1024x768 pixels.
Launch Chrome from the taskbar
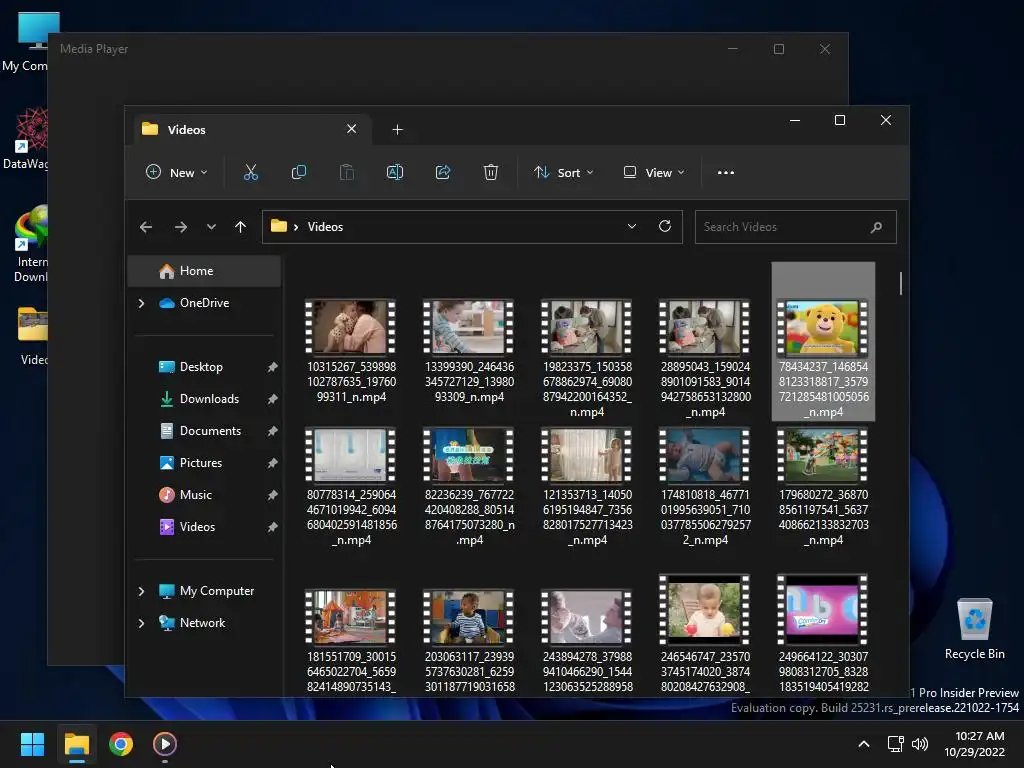point(121,744)
